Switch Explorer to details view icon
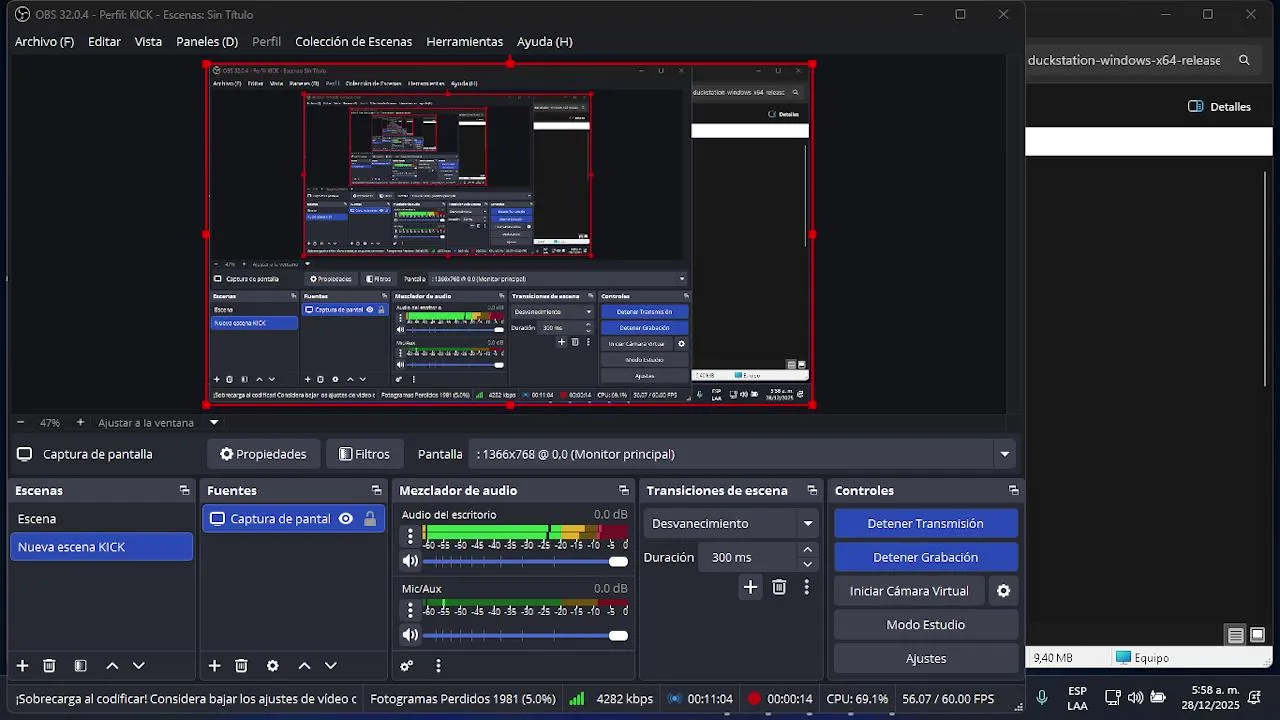 (x=1236, y=635)
